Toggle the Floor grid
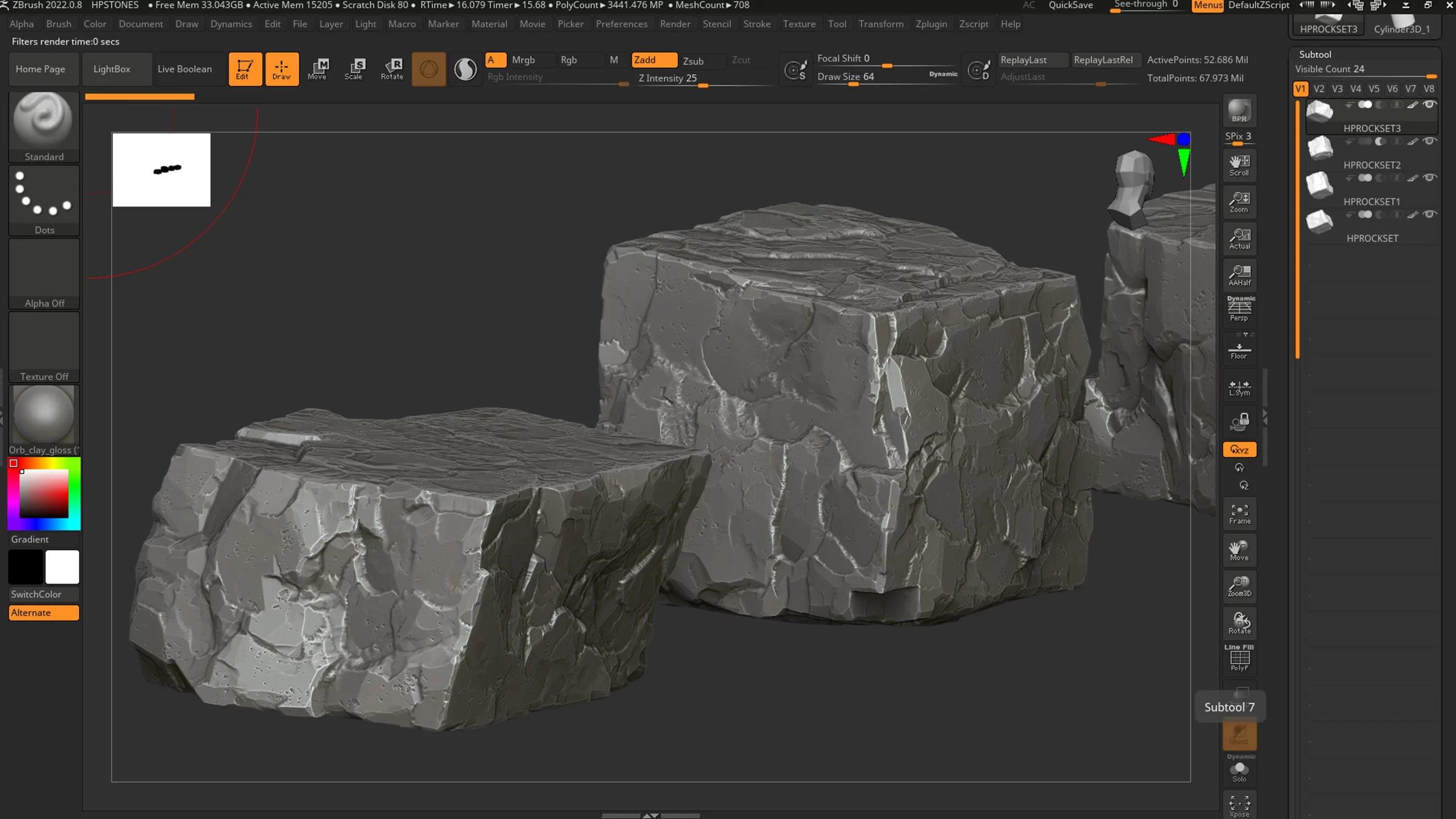Image resolution: width=1456 pixels, height=819 pixels. pyautogui.click(x=1239, y=348)
